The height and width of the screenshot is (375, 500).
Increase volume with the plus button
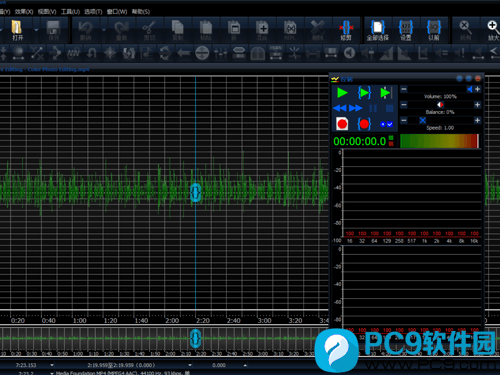tap(477, 89)
